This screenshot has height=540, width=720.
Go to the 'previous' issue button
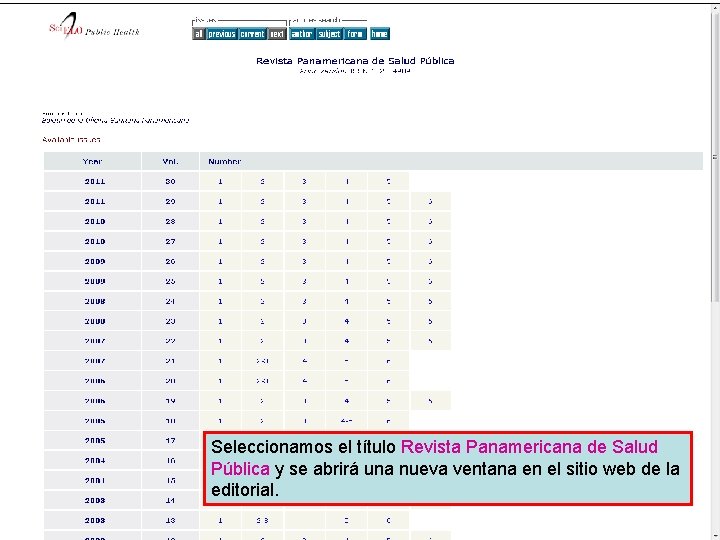pyautogui.click(x=222, y=34)
